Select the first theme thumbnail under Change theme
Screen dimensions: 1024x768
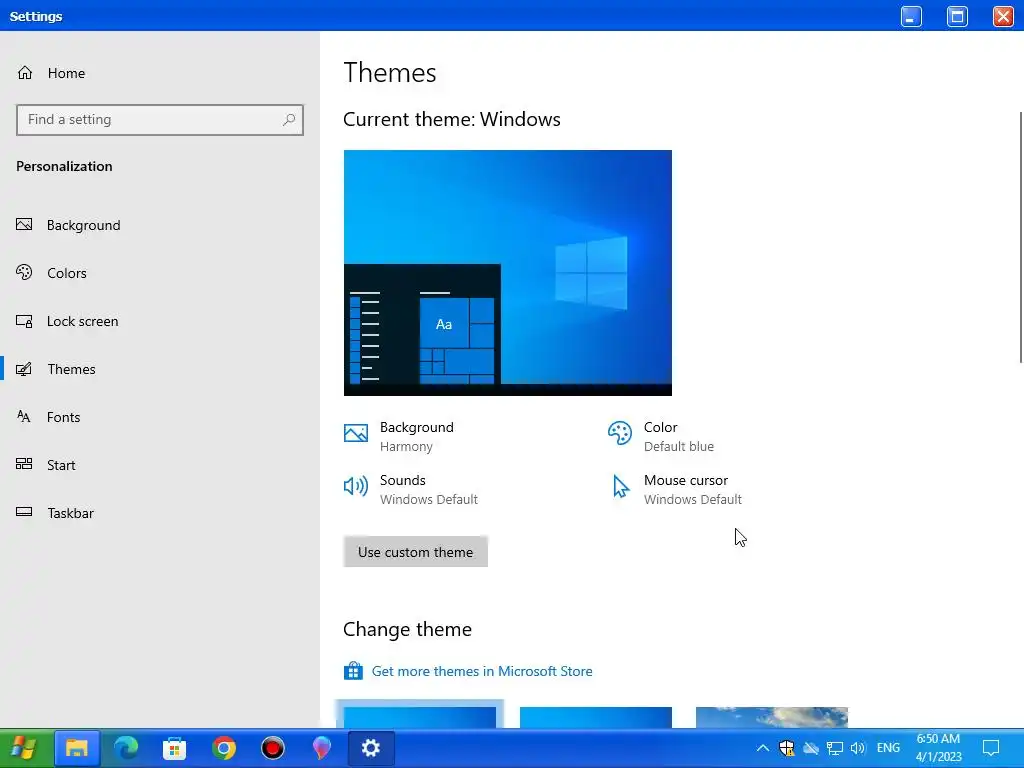tap(419, 716)
